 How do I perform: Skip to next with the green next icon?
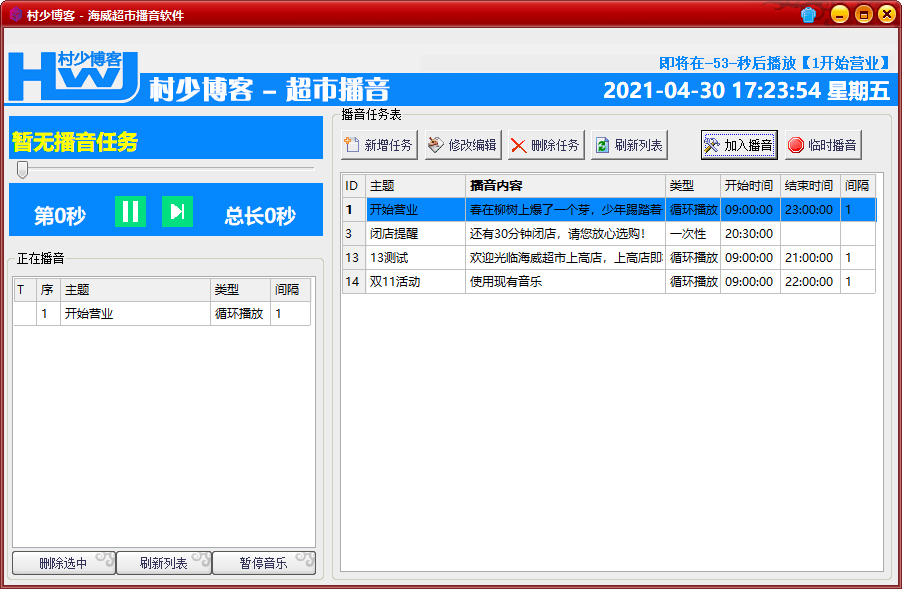click(x=177, y=212)
